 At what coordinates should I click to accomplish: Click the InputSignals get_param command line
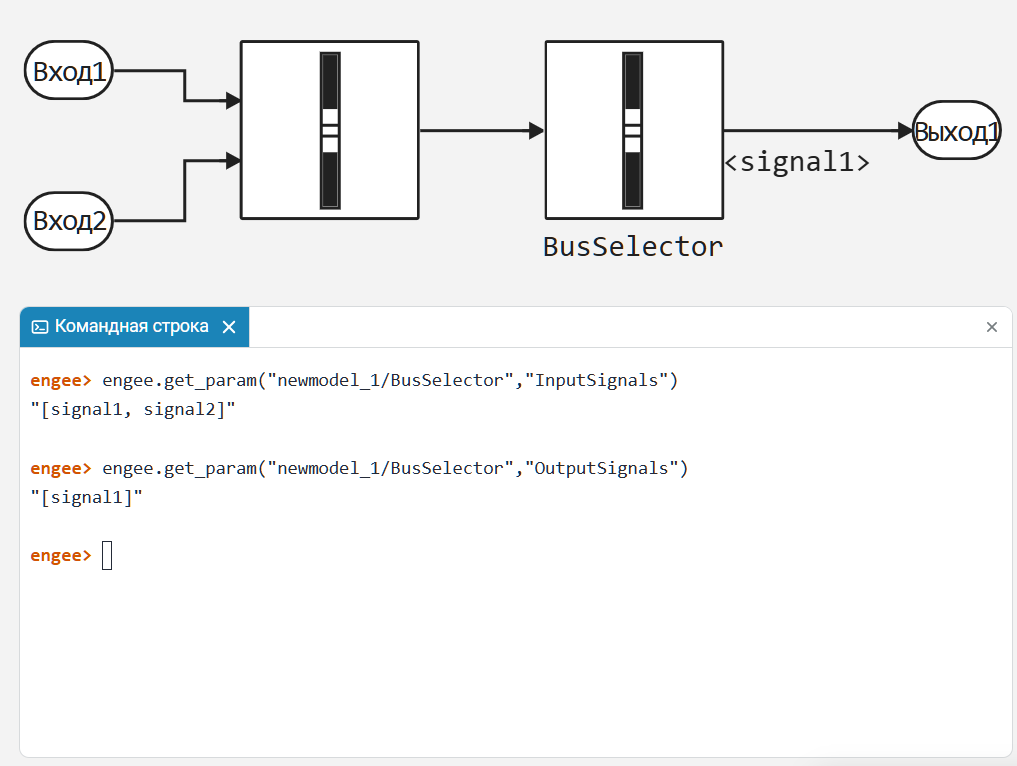click(390, 380)
